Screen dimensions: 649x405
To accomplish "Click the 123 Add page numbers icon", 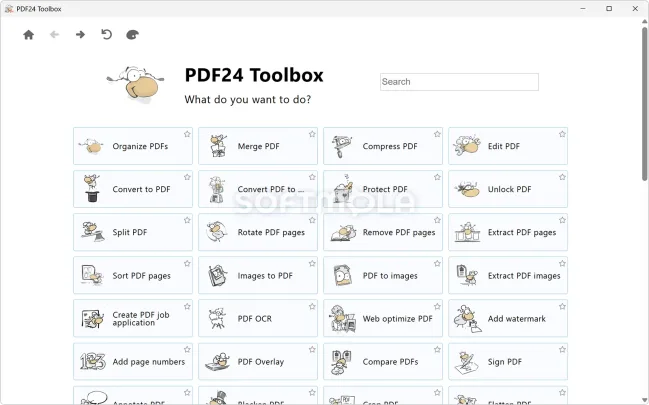I will pyautogui.click(x=93, y=362).
